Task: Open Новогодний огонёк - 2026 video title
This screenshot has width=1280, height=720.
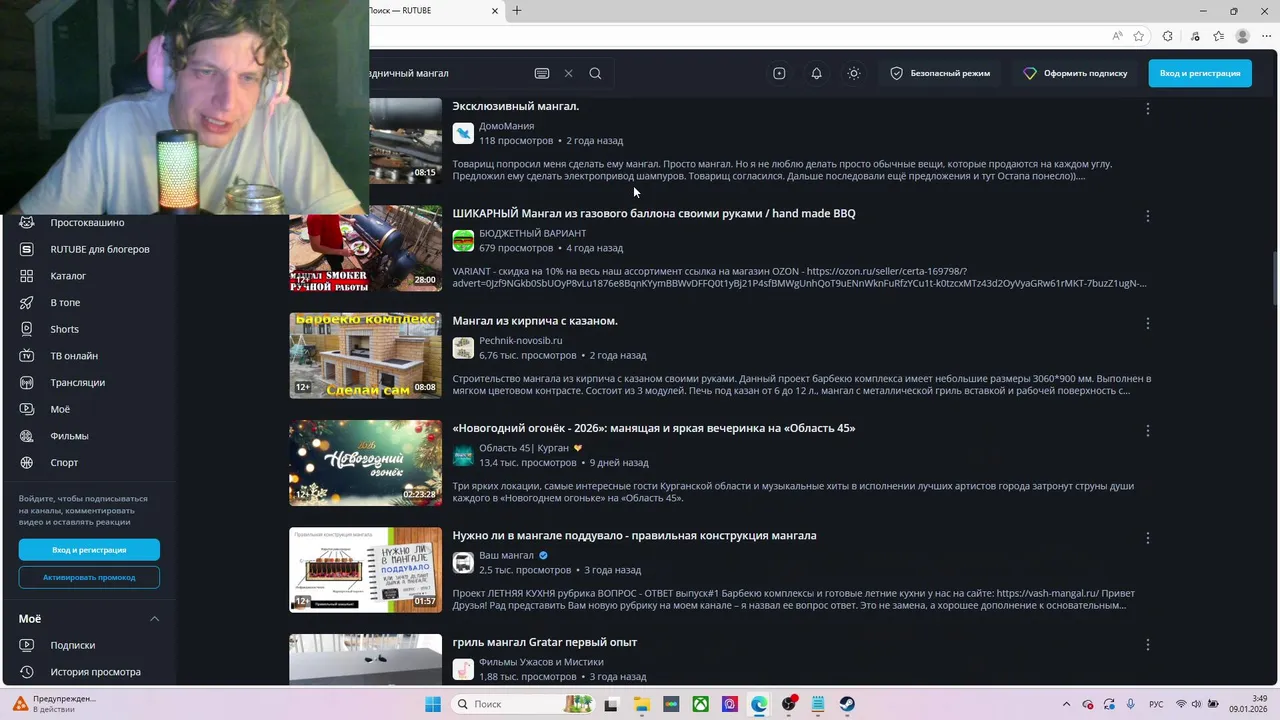Action: click(654, 428)
